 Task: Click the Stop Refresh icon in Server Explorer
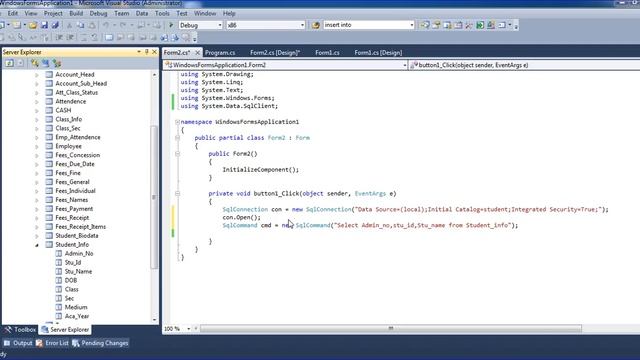[x=20, y=63]
